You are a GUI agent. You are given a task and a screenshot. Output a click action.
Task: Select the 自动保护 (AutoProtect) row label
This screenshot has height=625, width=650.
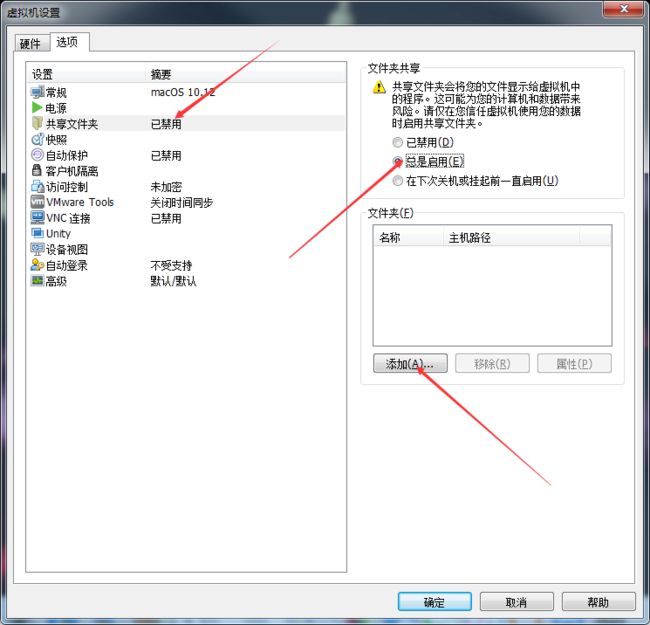pyautogui.click(x=66, y=155)
